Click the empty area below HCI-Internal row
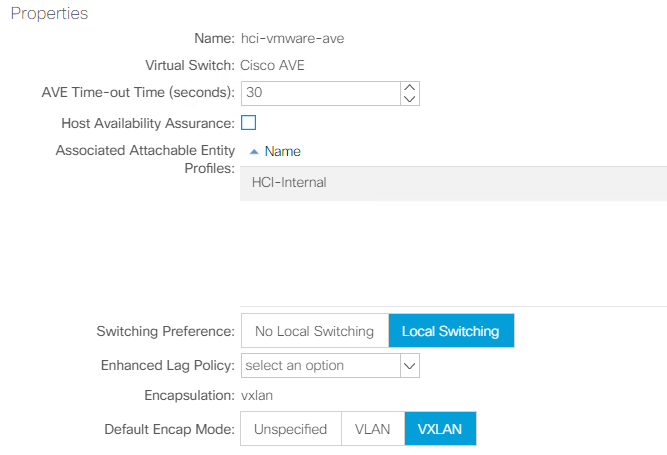Screen dimensions: 667x455 [452, 250]
